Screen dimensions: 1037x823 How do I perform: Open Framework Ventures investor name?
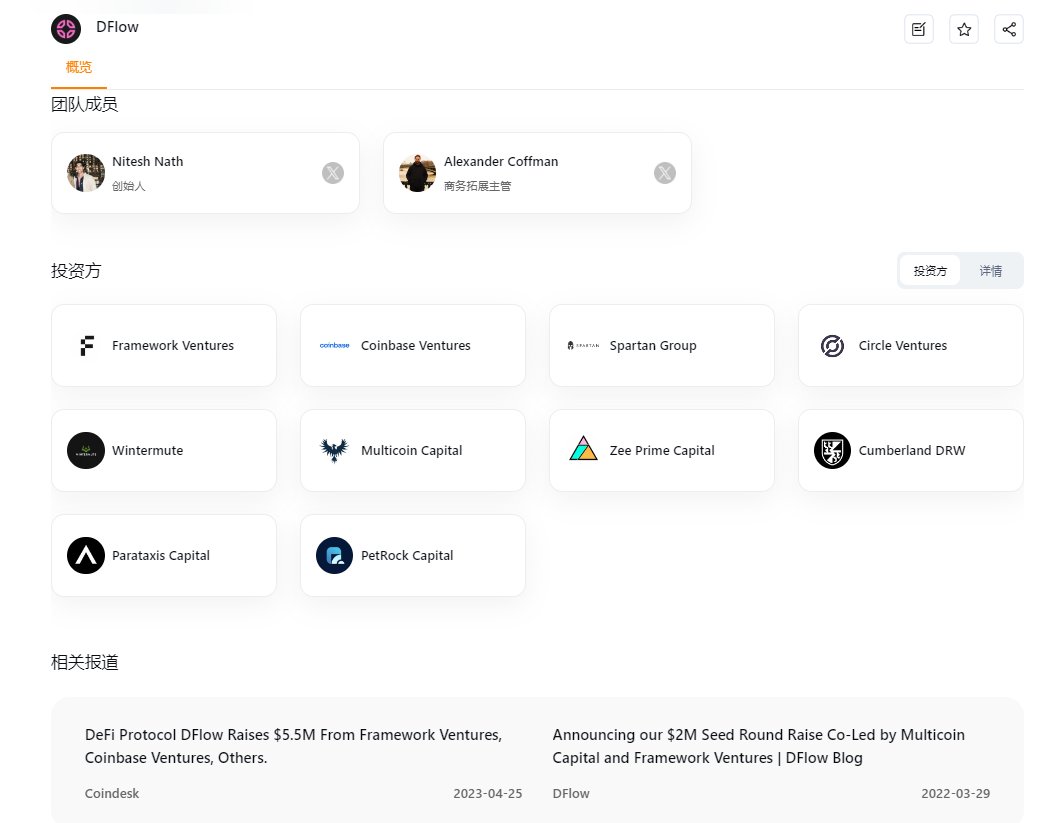173,345
